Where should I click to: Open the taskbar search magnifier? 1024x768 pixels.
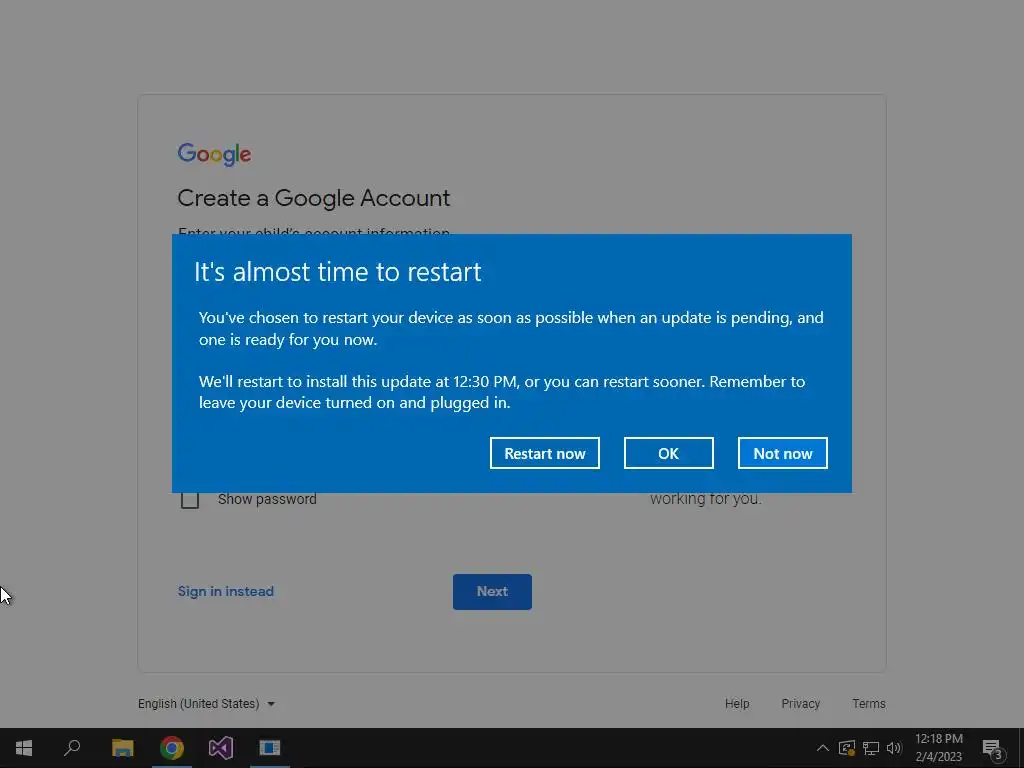(72, 748)
